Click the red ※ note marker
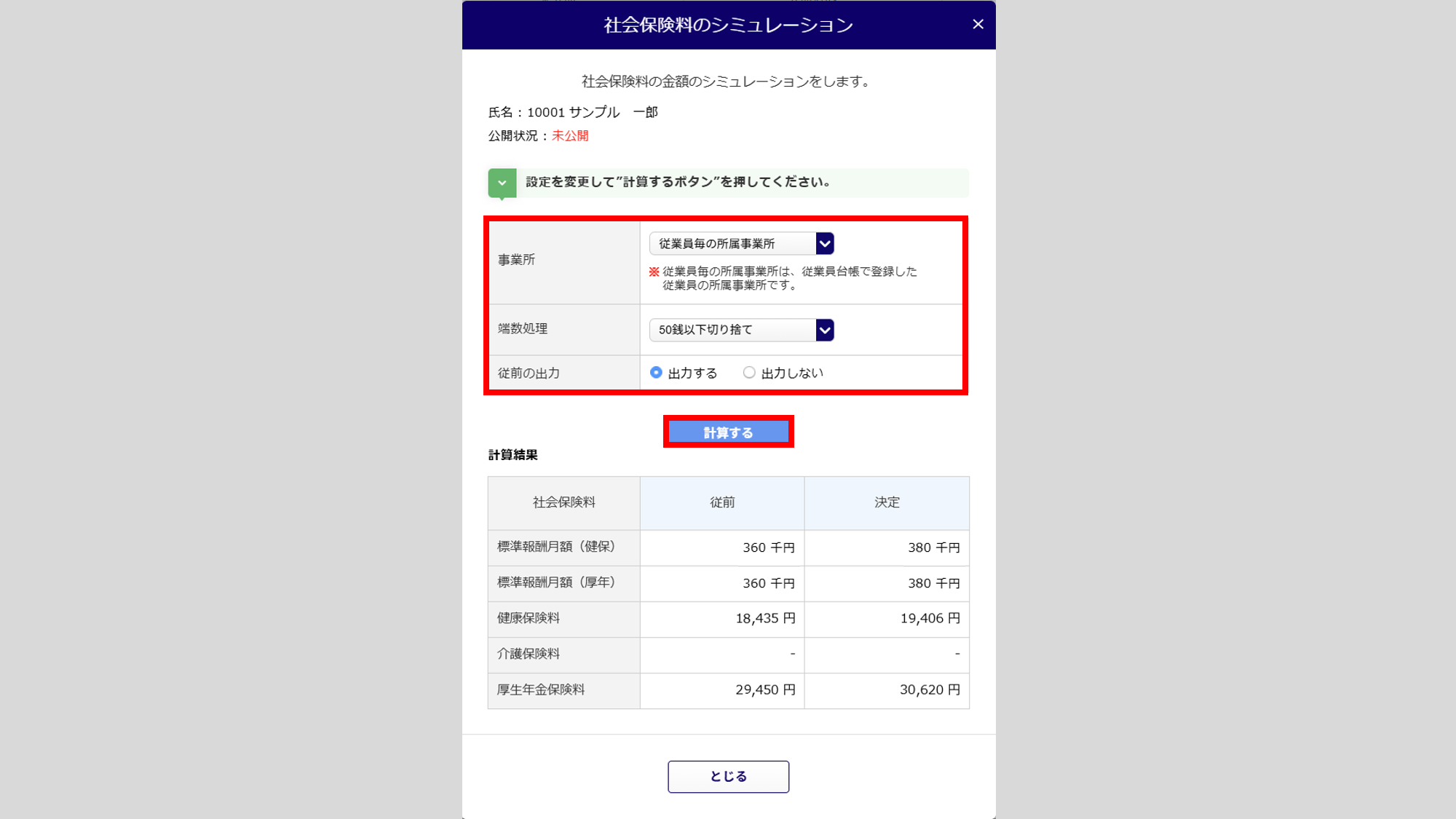This screenshot has height=819, width=1456. click(654, 272)
